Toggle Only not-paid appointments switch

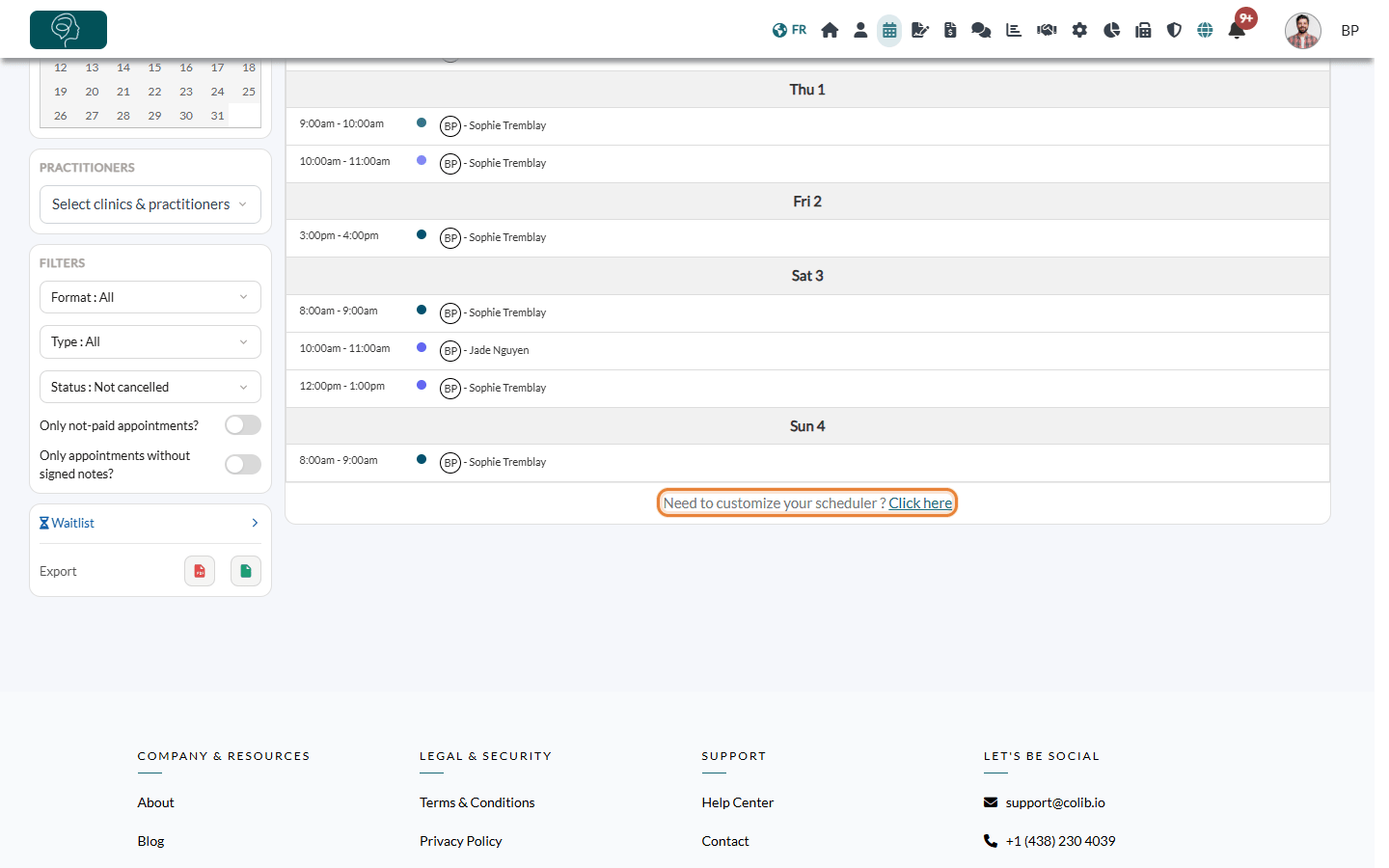pyautogui.click(x=243, y=425)
